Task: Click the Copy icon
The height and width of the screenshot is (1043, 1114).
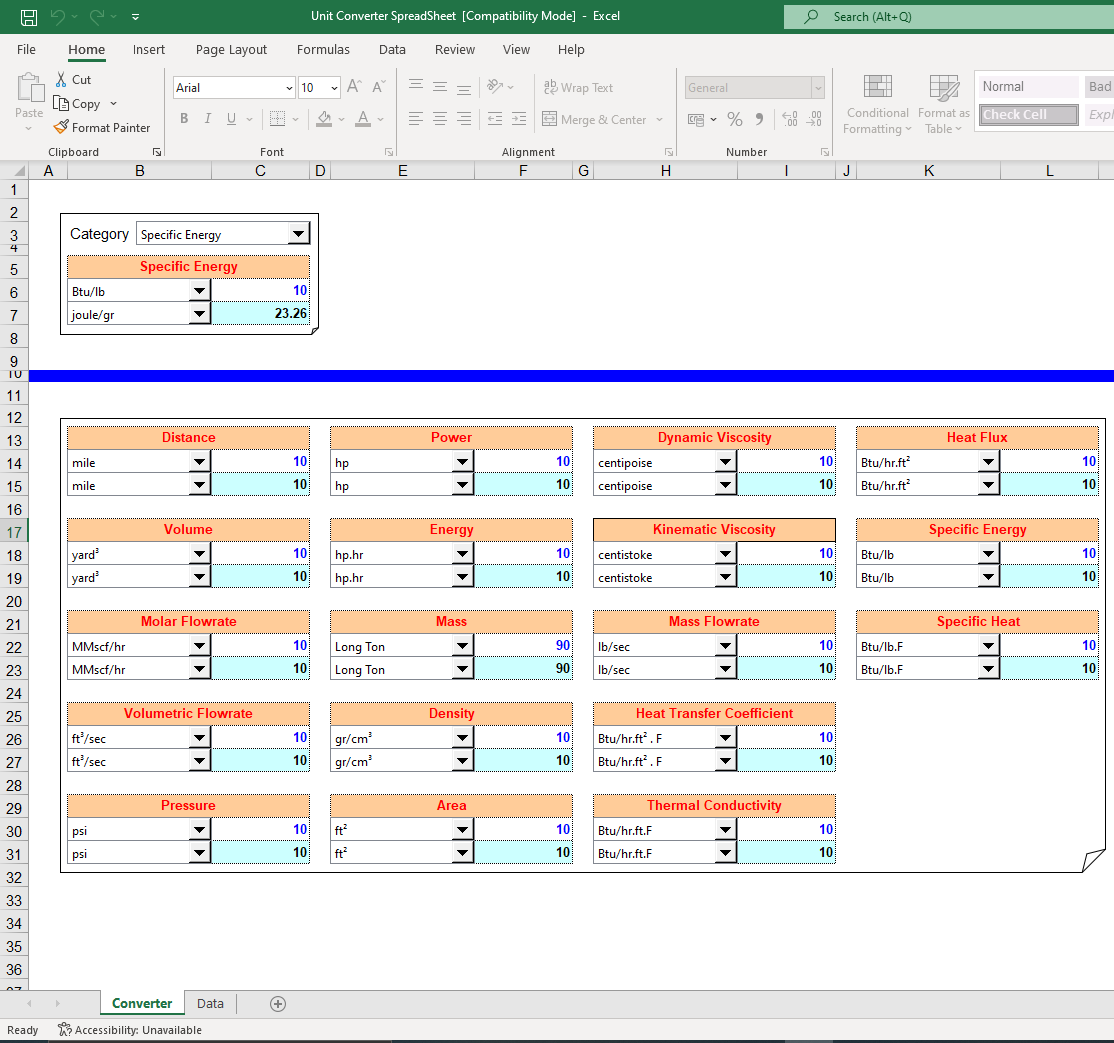Action: tap(61, 104)
